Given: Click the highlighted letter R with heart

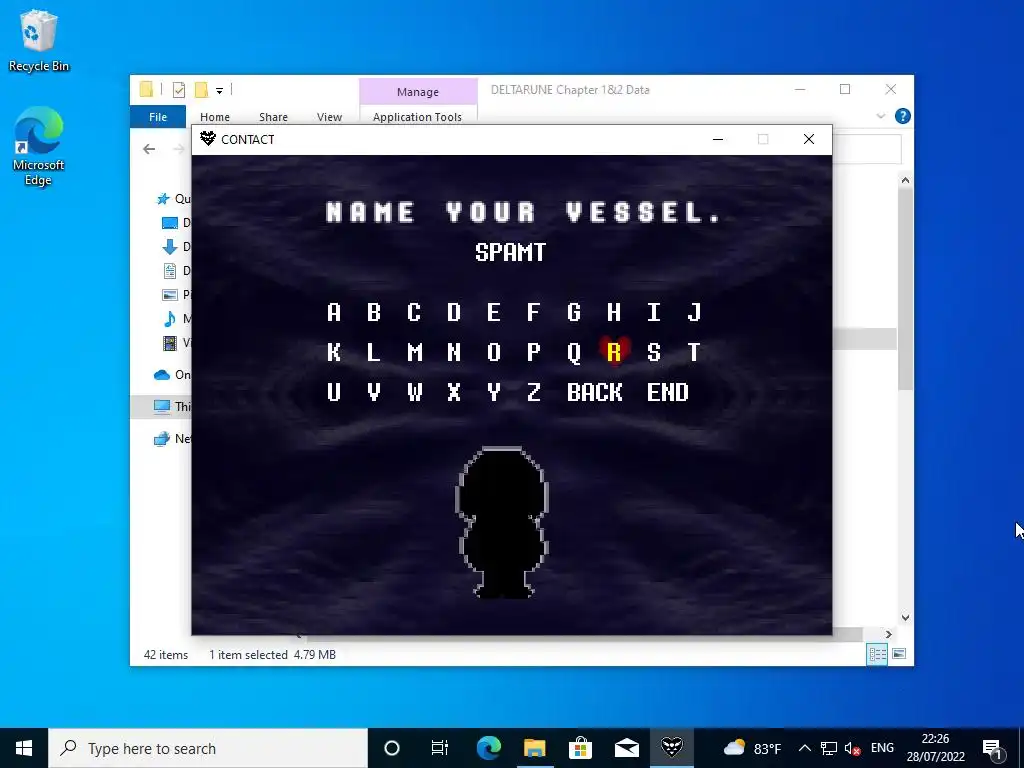Looking at the screenshot, I should [x=614, y=352].
